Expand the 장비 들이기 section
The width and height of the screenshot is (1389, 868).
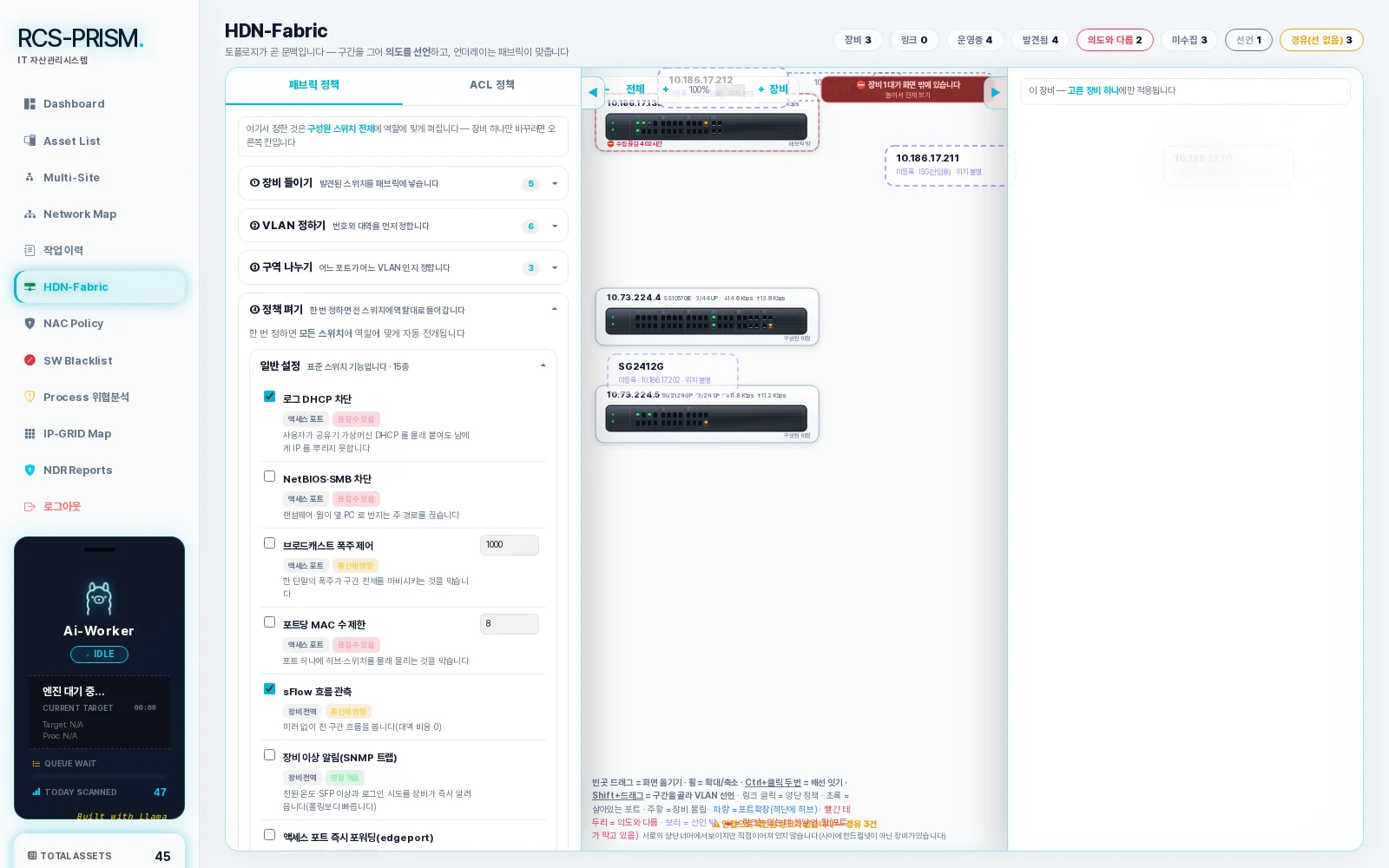[x=403, y=183]
